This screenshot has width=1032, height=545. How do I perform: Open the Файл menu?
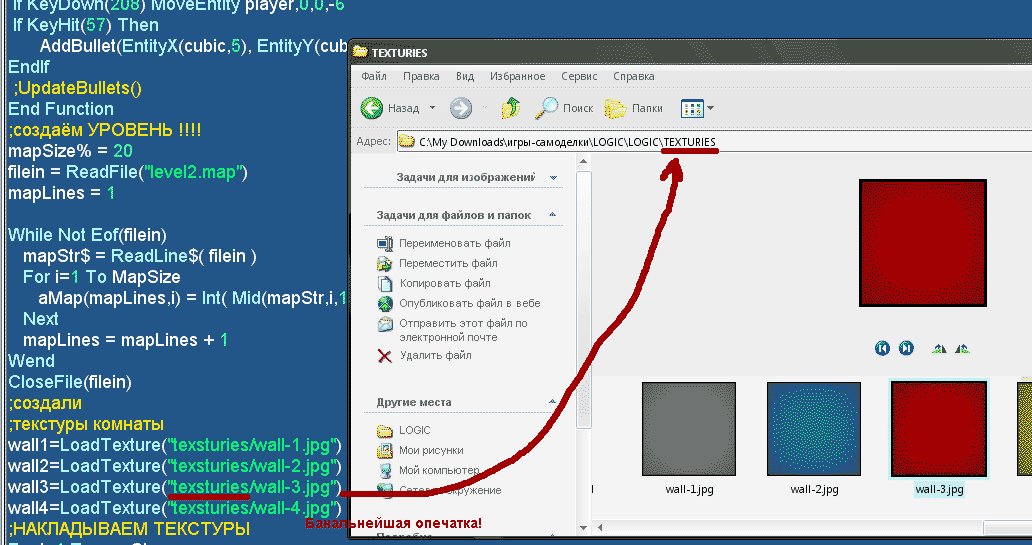(374, 77)
